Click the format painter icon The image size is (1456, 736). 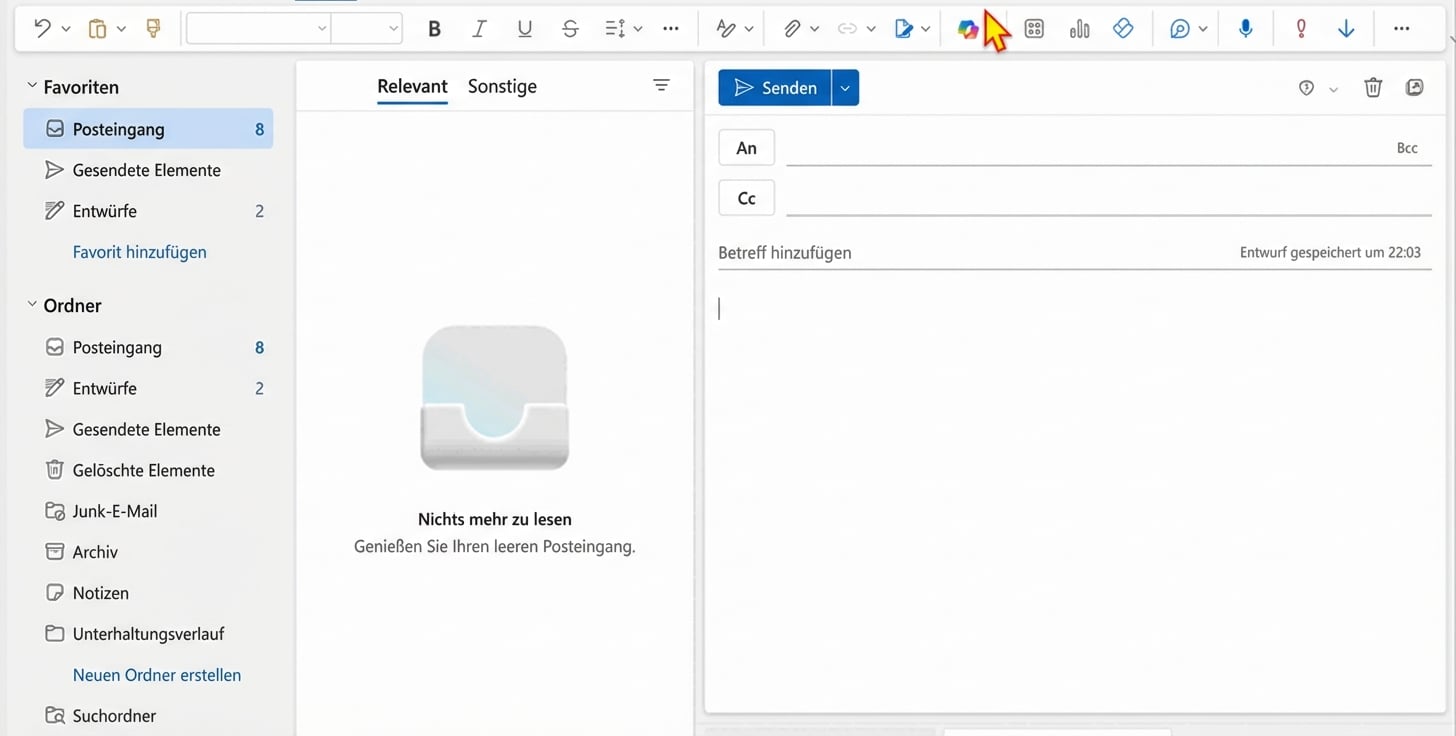153,29
